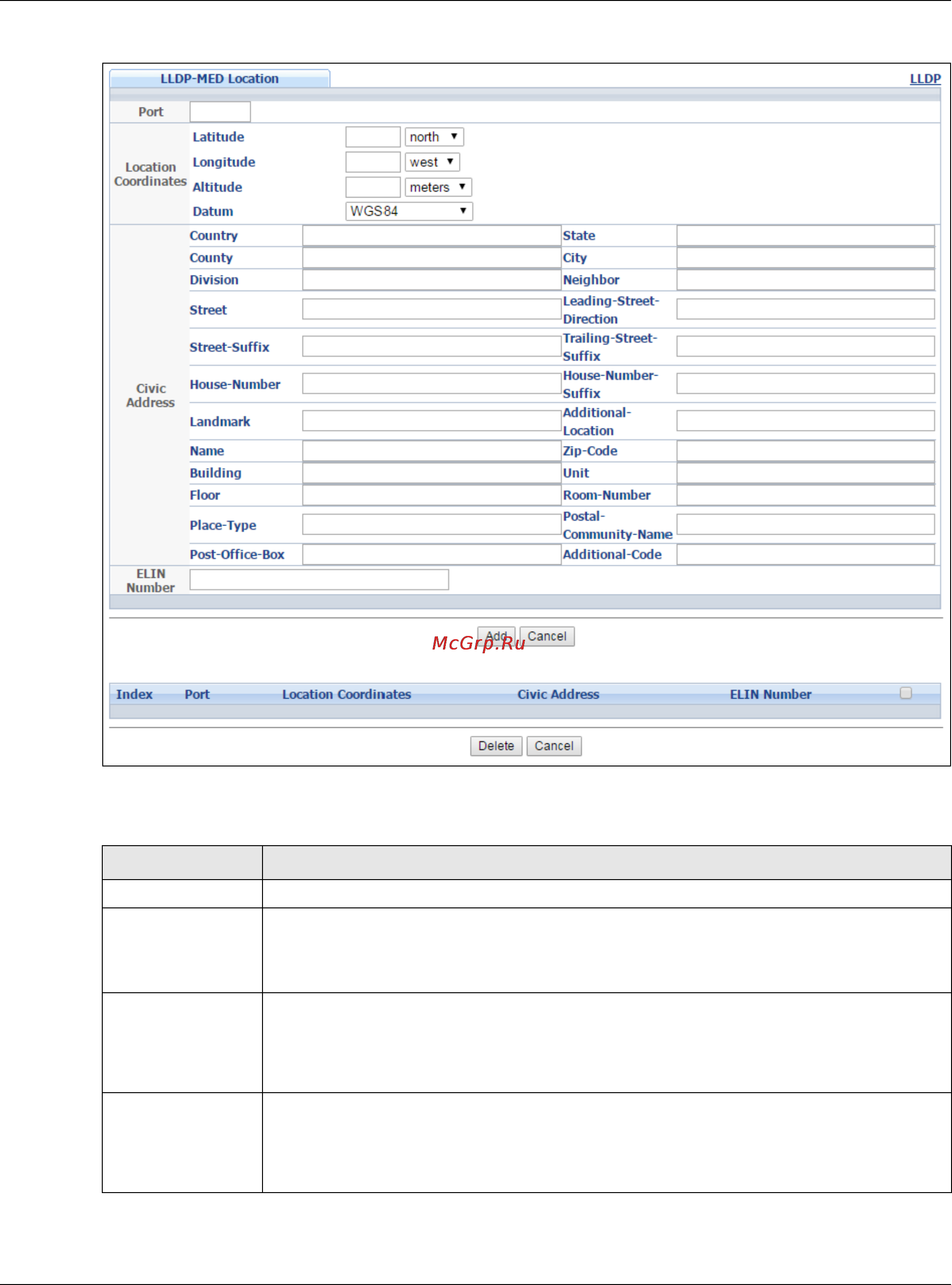Click the ELIN Number column header

point(771,695)
